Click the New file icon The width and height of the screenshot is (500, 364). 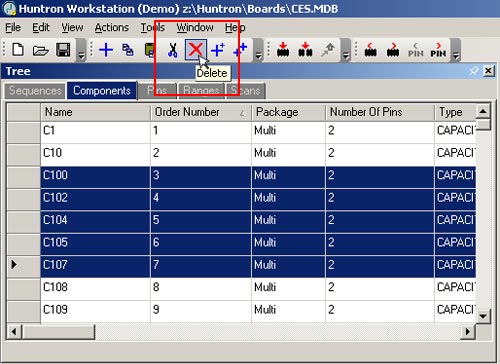(18, 50)
